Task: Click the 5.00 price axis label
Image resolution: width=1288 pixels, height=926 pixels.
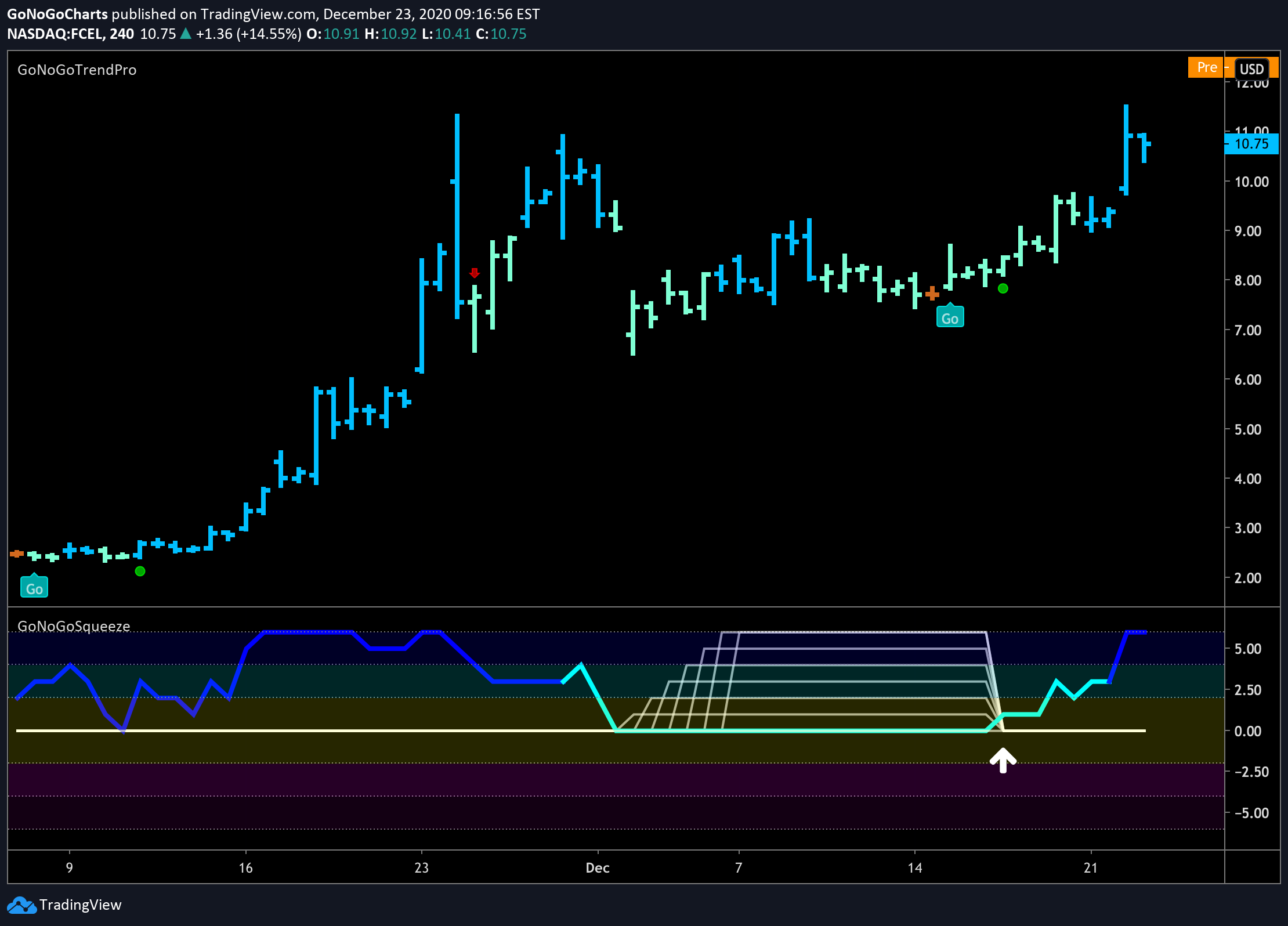Action: click(1247, 429)
